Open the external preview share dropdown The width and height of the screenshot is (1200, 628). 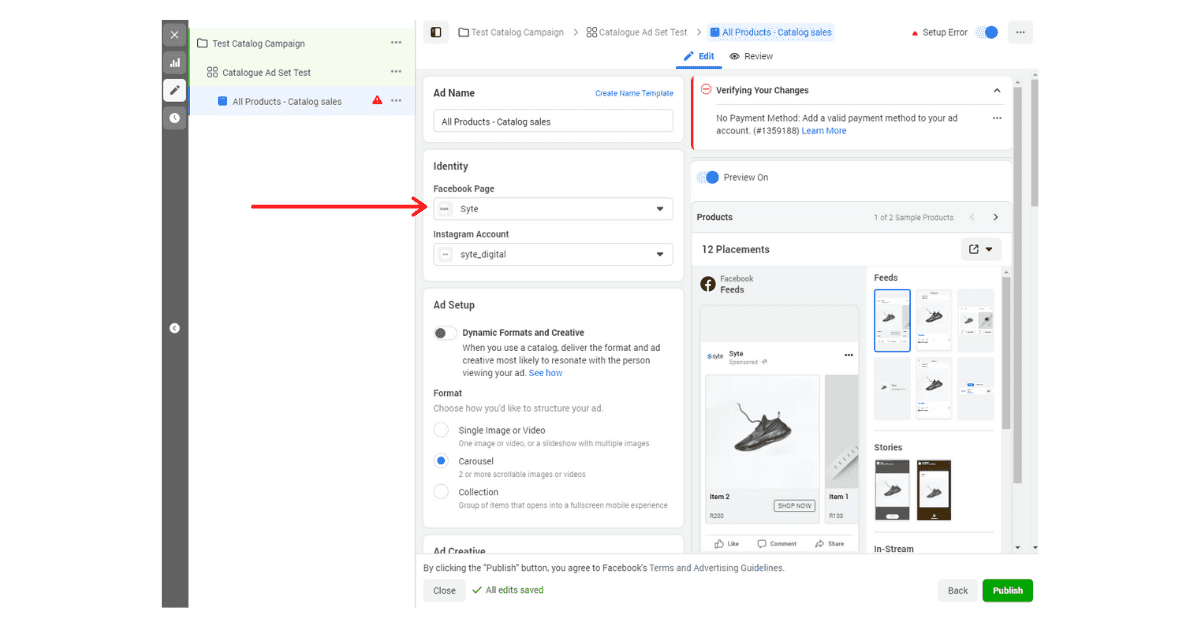click(981, 249)
